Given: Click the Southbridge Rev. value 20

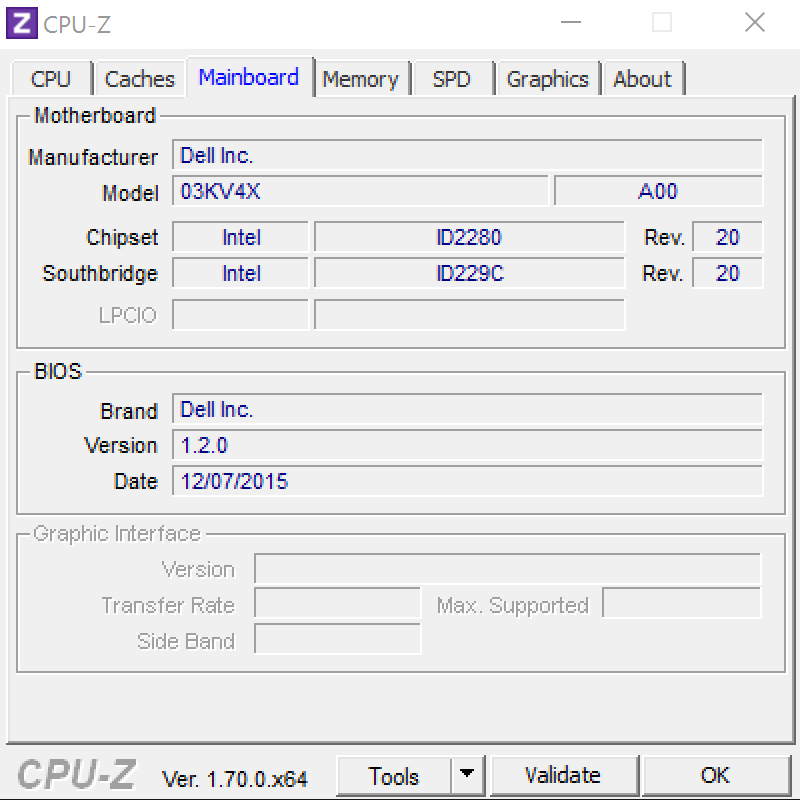Looking at the screenshot, I should (728, 273).
